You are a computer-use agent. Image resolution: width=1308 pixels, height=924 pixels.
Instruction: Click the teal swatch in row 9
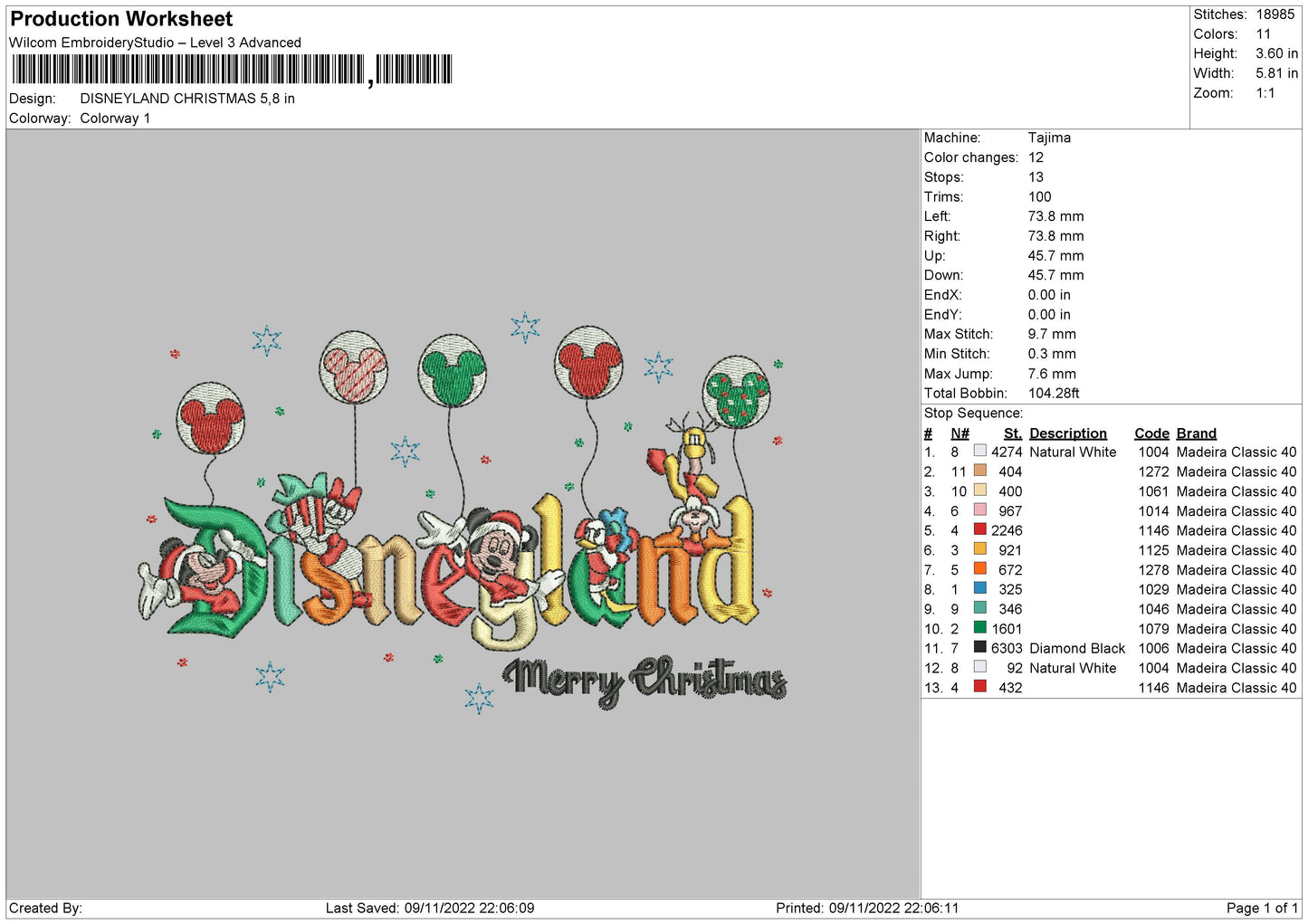(x=979, y=608)
